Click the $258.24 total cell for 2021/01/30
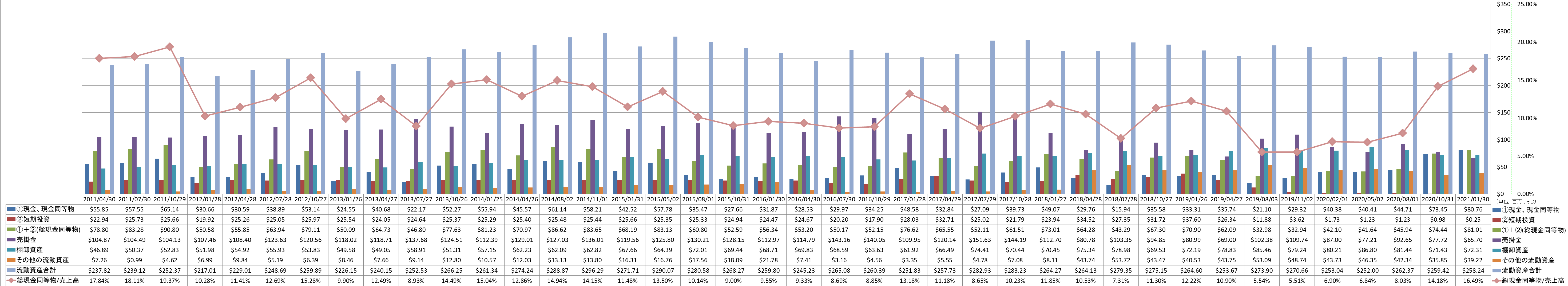 pyautogui.click(x=1474, y=271)
